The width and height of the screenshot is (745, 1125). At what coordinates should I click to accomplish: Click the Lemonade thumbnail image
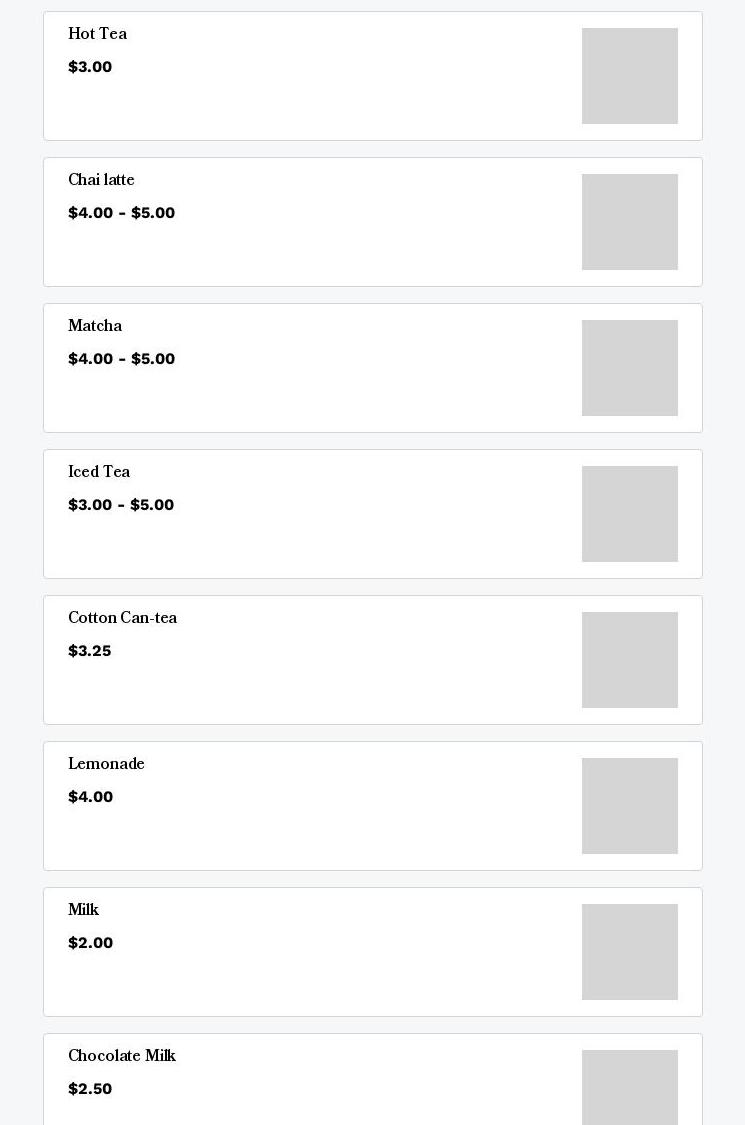click(629, 806)
